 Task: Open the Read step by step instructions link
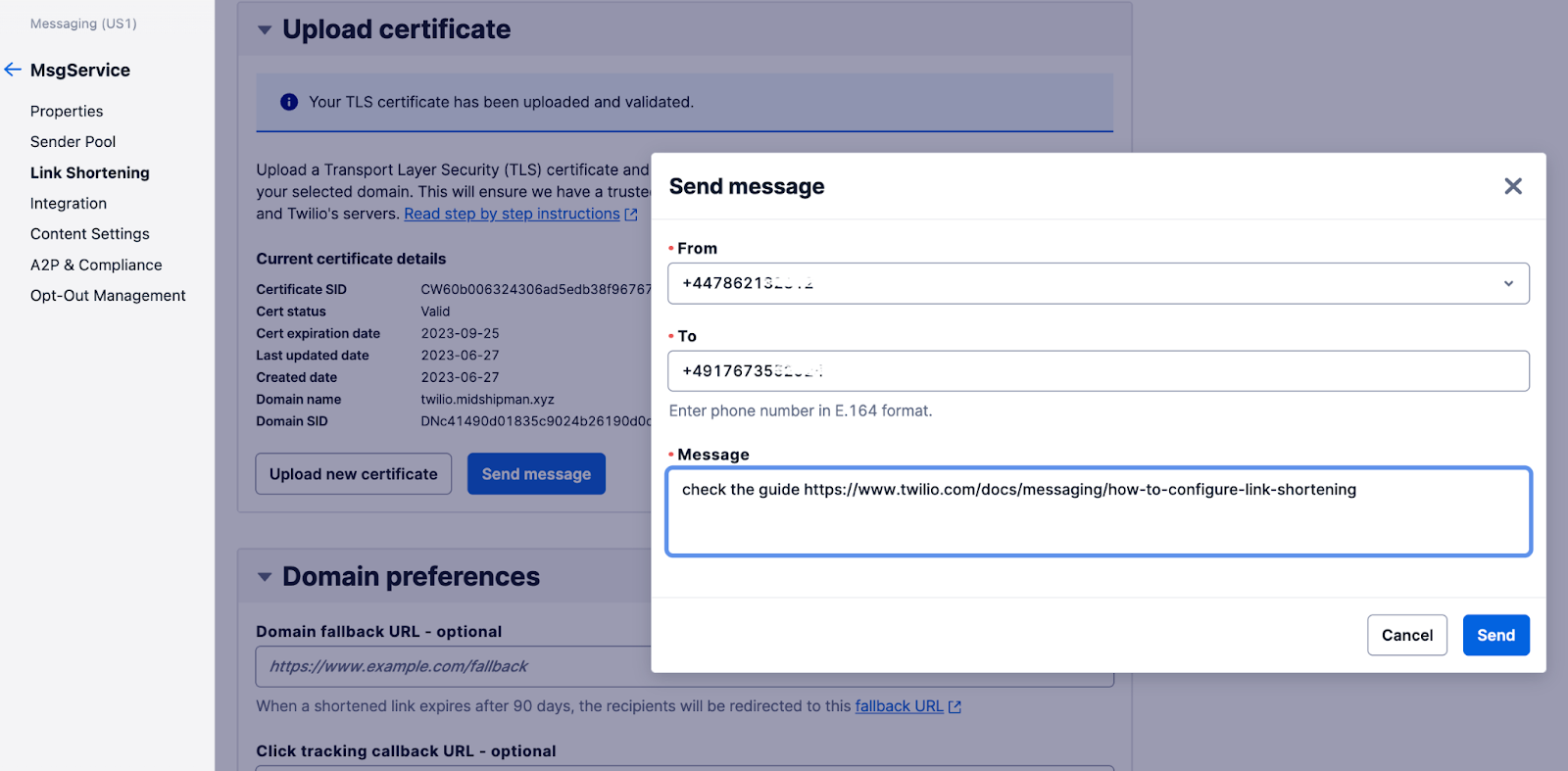[512, 214]
